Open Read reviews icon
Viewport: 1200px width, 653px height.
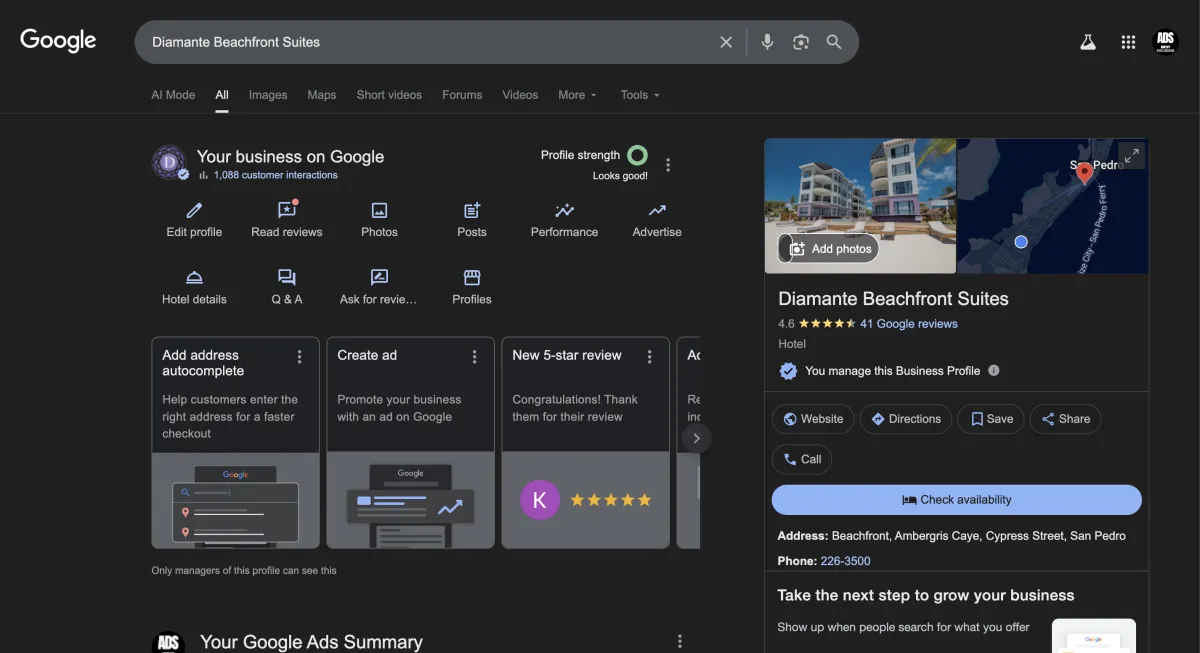click(x=287, y=210)
